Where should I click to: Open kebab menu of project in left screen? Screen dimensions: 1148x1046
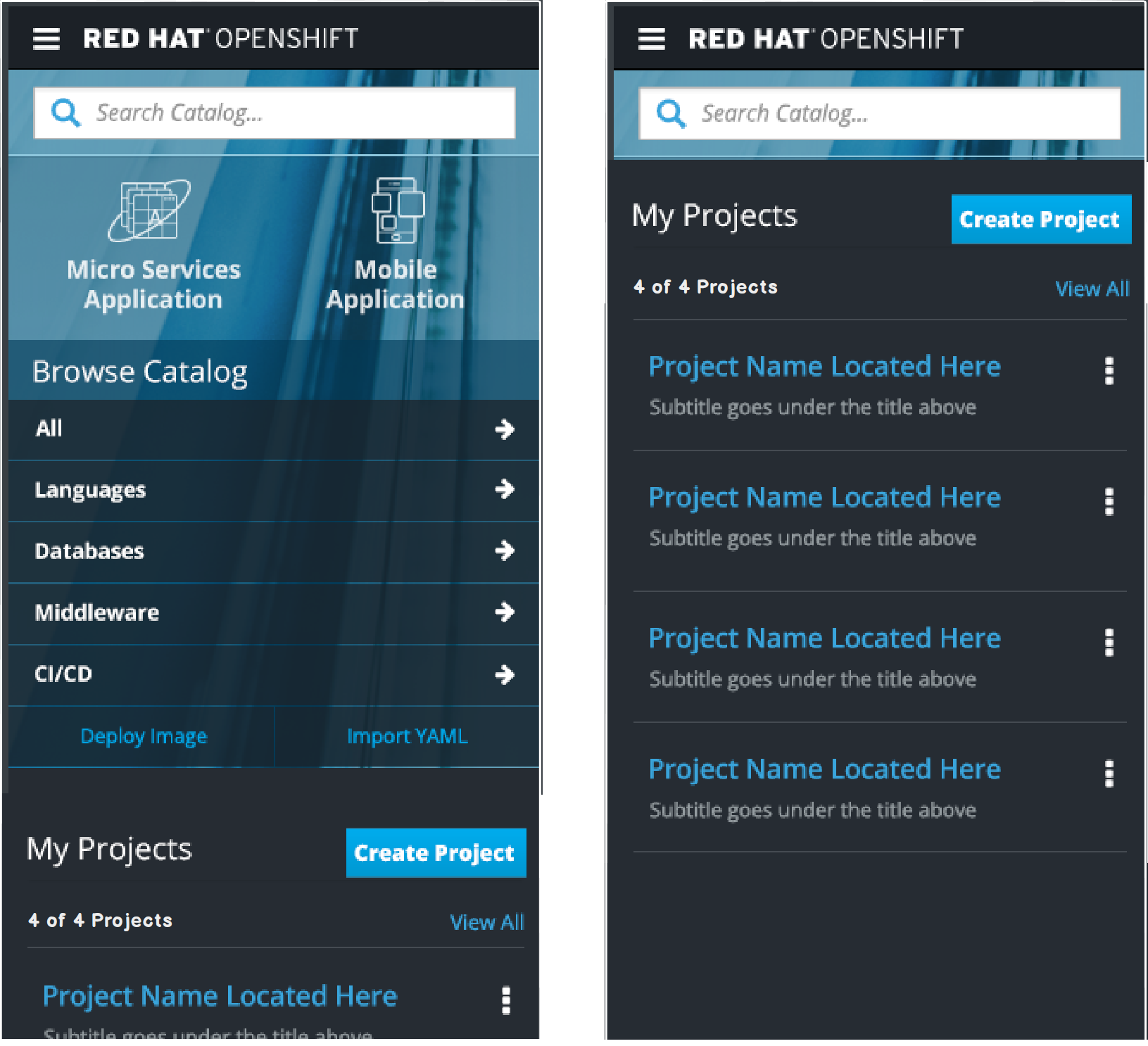point(505,1000)
